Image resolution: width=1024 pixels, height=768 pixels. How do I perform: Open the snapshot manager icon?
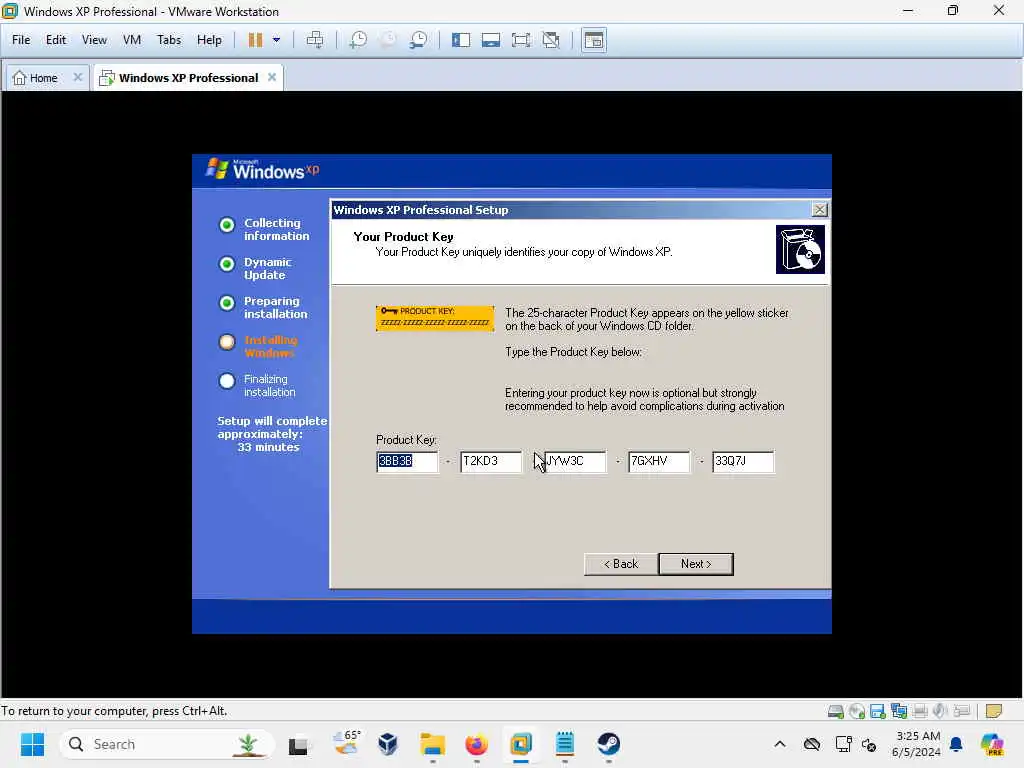(x=419, y=40)
